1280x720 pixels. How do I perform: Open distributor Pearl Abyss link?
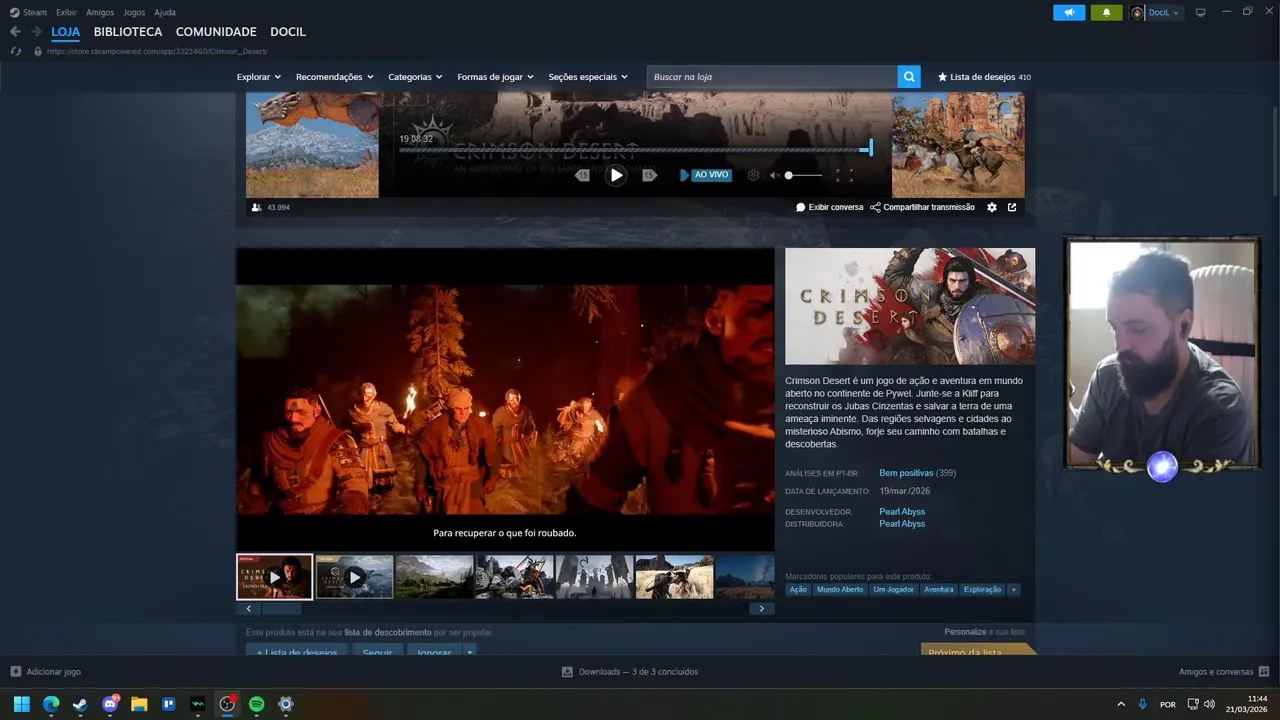902,524
